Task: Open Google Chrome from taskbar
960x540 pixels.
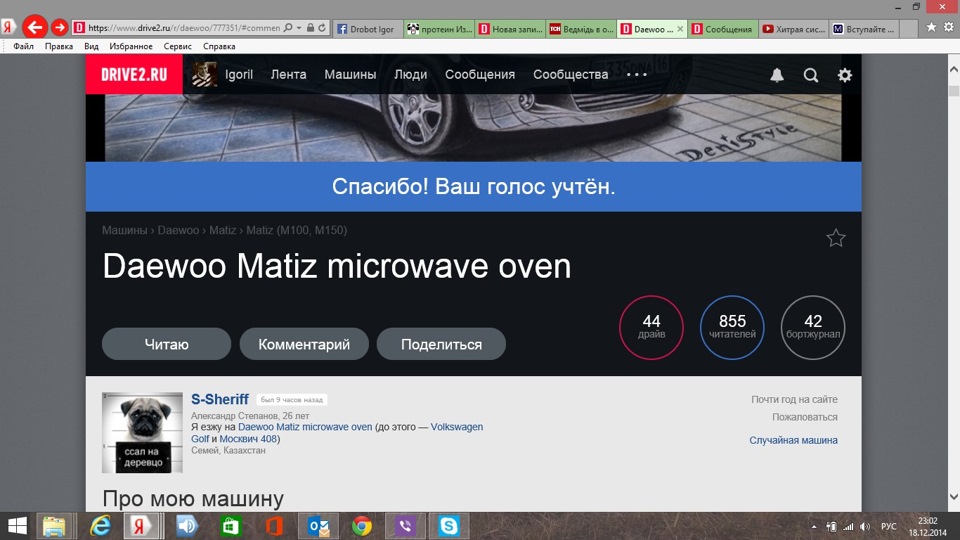Action: point(362,526)
